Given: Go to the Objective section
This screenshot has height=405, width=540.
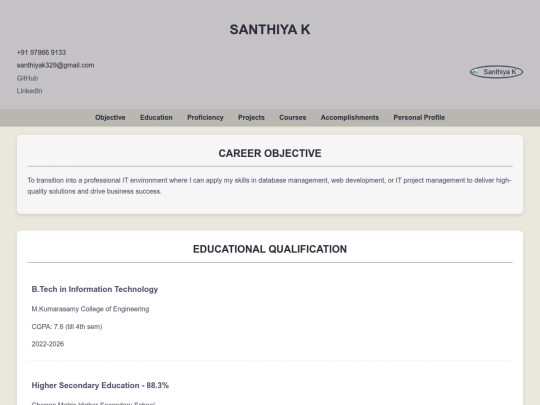Looking at the screenshot, I should [x=110, y=117].
